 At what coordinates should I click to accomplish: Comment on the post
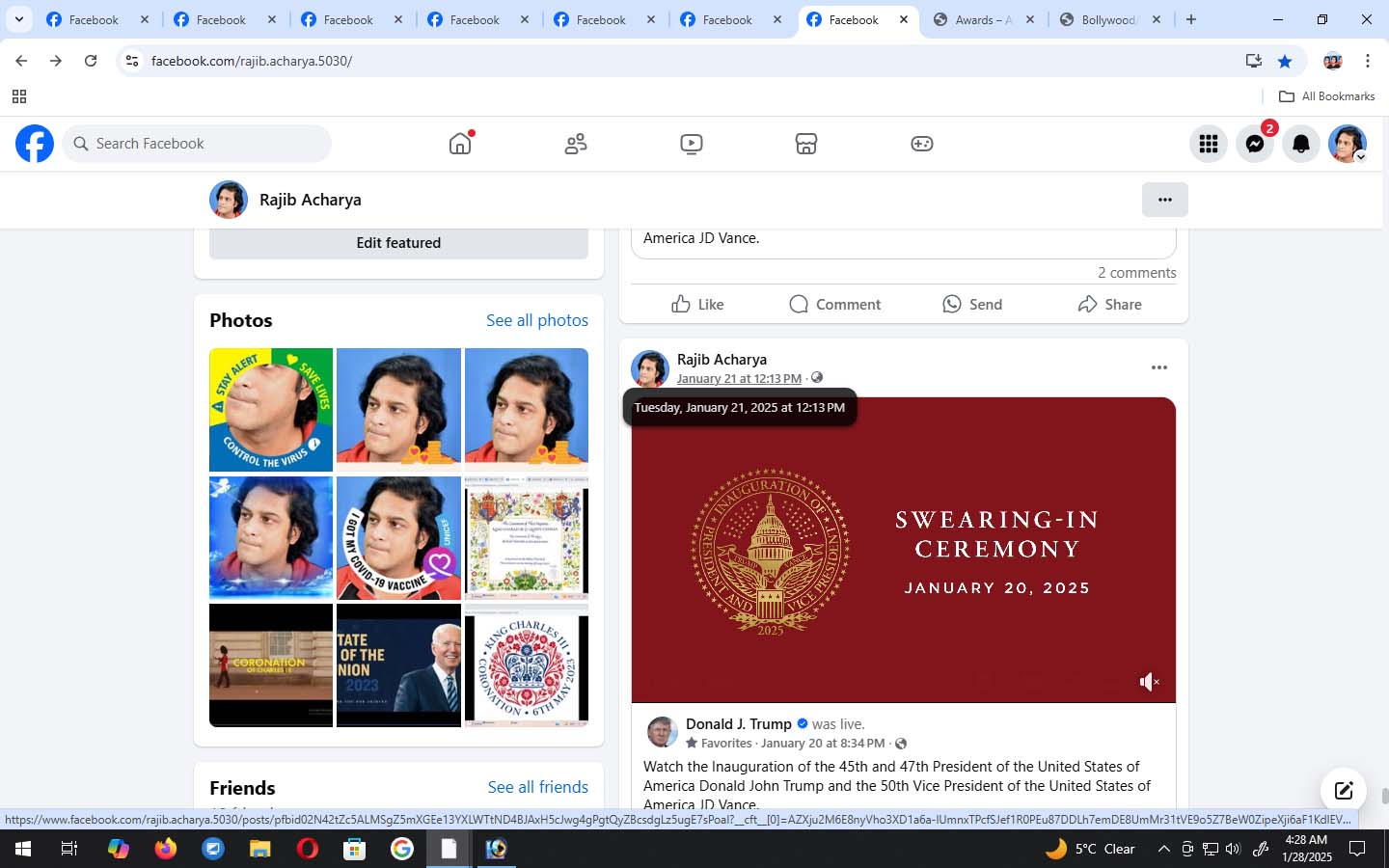835,304
